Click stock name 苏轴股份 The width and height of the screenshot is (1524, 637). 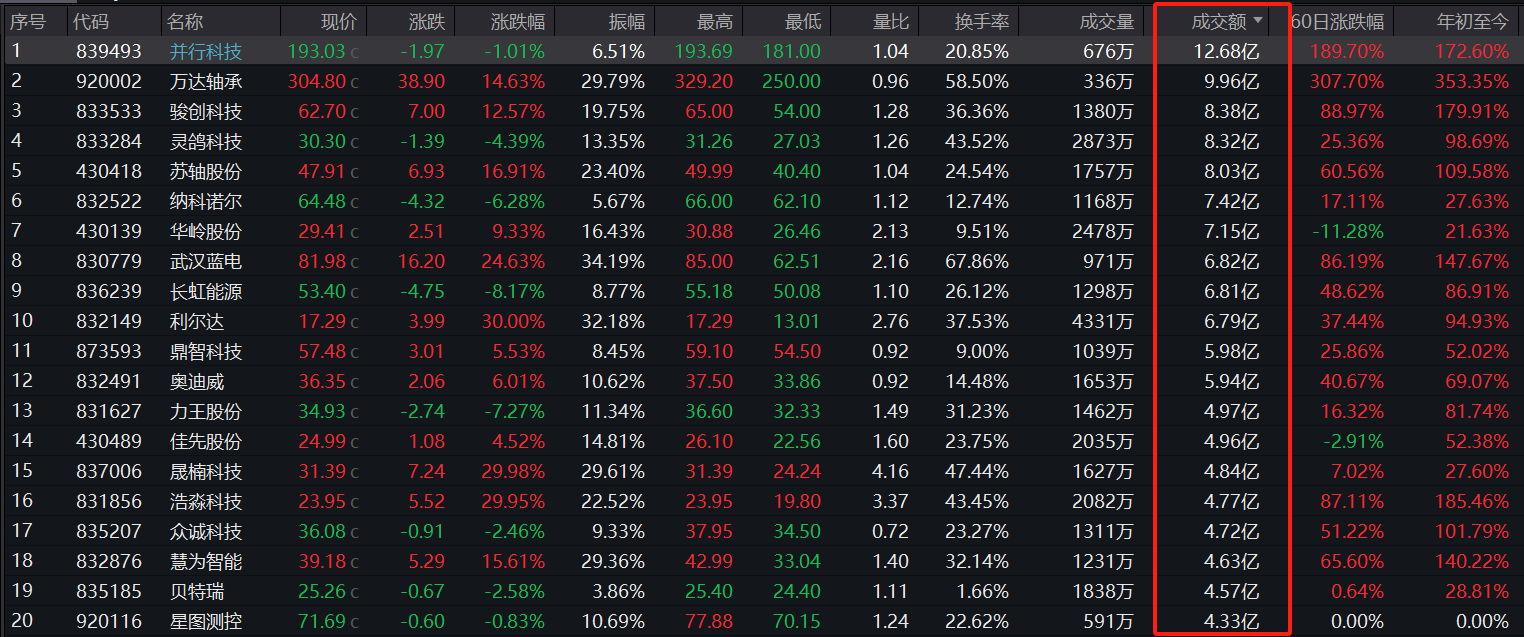click(x=206, y=171)
